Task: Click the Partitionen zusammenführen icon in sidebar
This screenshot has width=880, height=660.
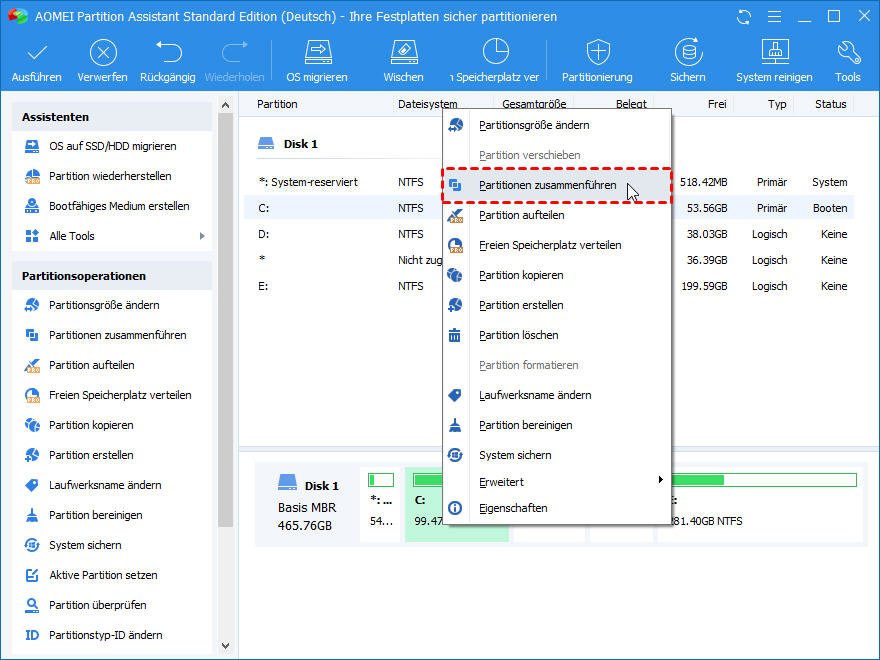Action: click(x=32, y=335)
